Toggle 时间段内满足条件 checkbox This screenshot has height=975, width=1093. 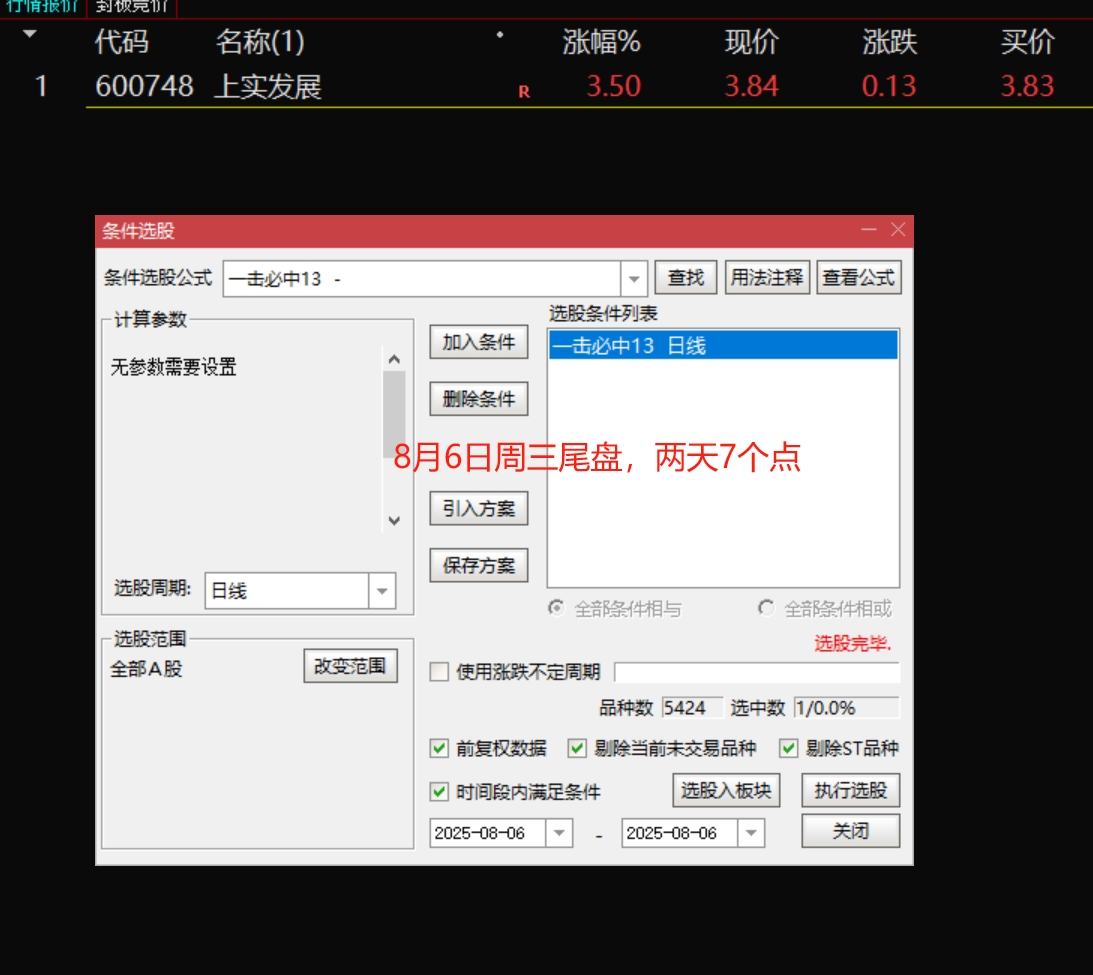[x=439, y=792]
